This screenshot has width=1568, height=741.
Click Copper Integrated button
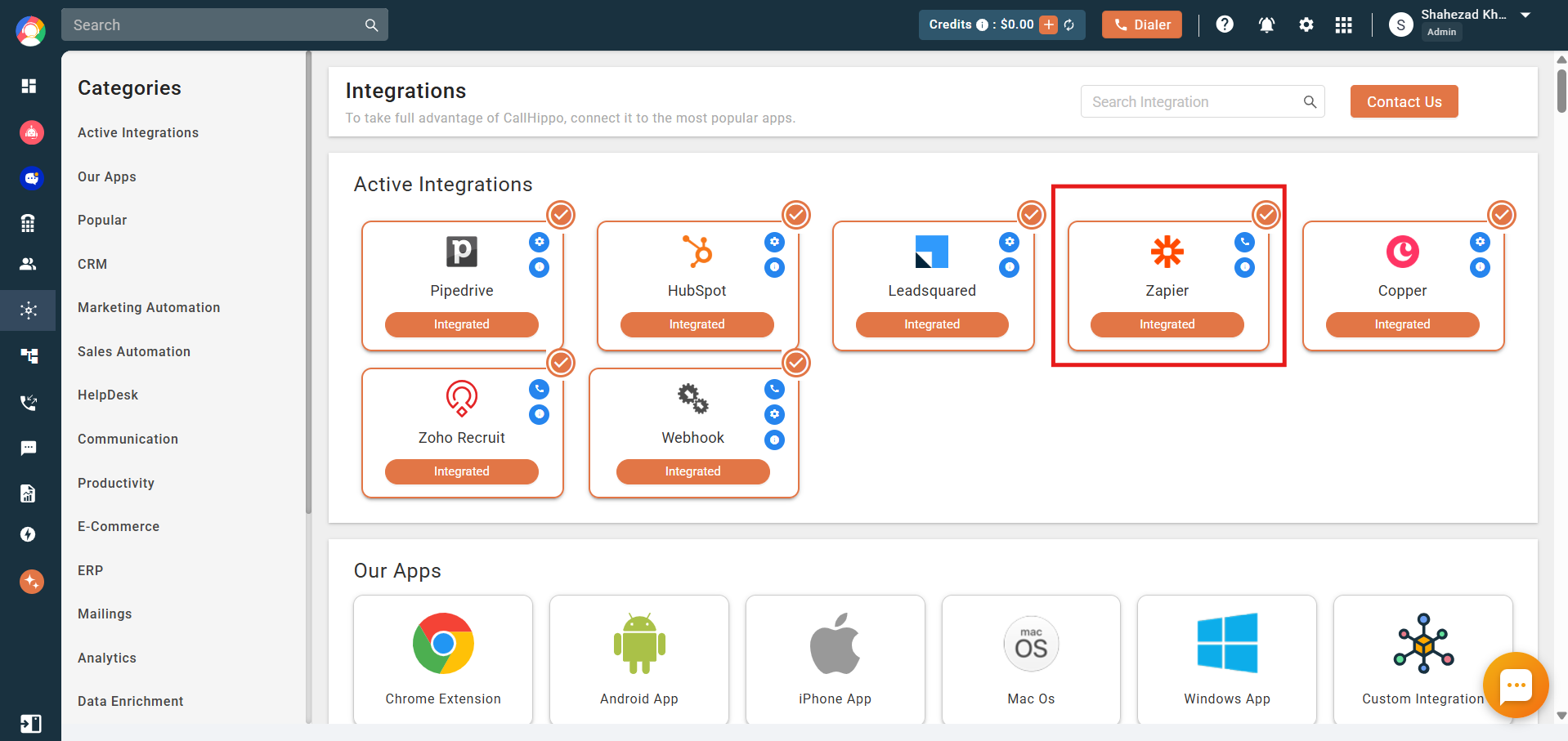click(1402, 324)
